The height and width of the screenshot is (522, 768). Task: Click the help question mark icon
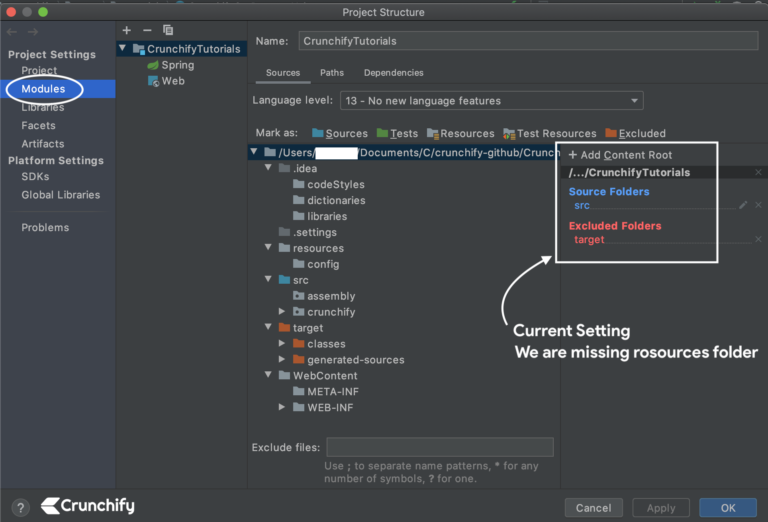tap(20, 507)
